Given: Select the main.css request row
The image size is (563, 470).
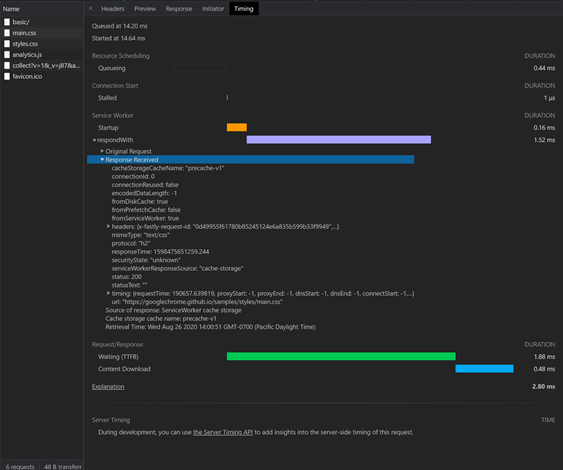Looking at the screenshot, I should (x=42, y=33).
